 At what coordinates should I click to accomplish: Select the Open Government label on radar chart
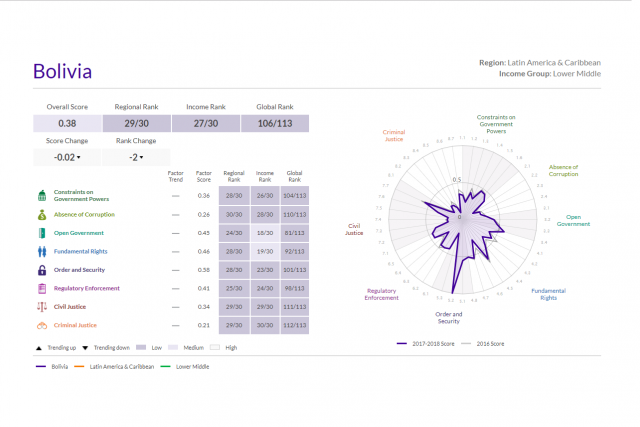coord(573,220)
